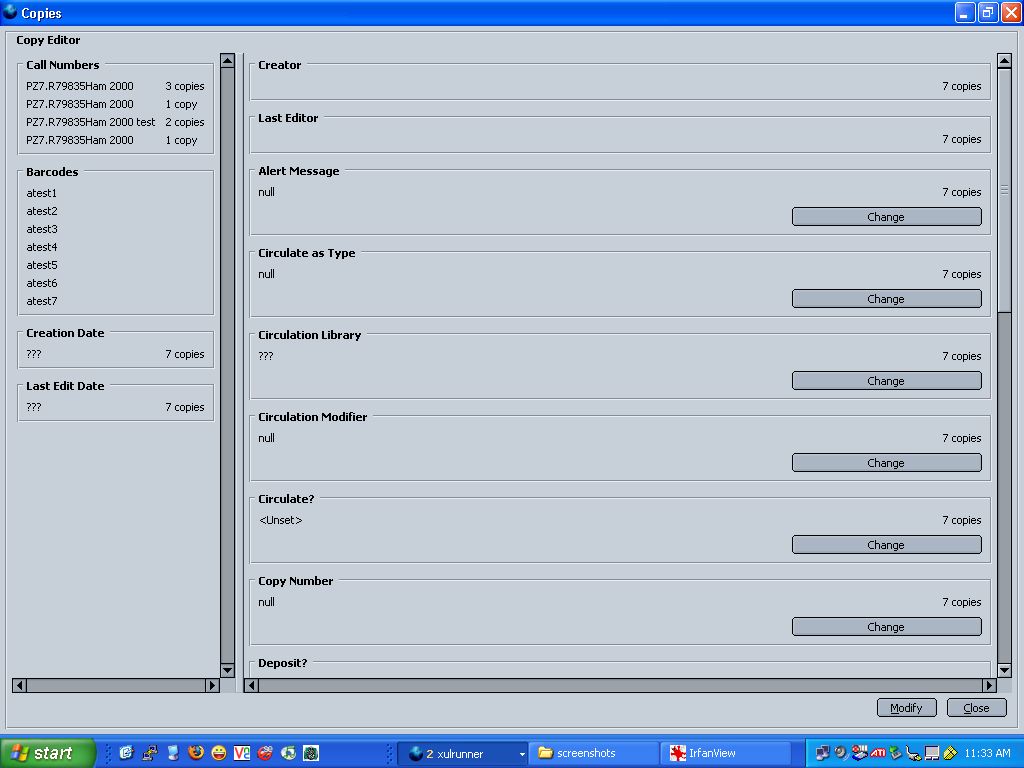This screenshot has height=768, width=1024.
Task: Click right panel horizontal scrollbar left arrow
Action: (251, 685)
